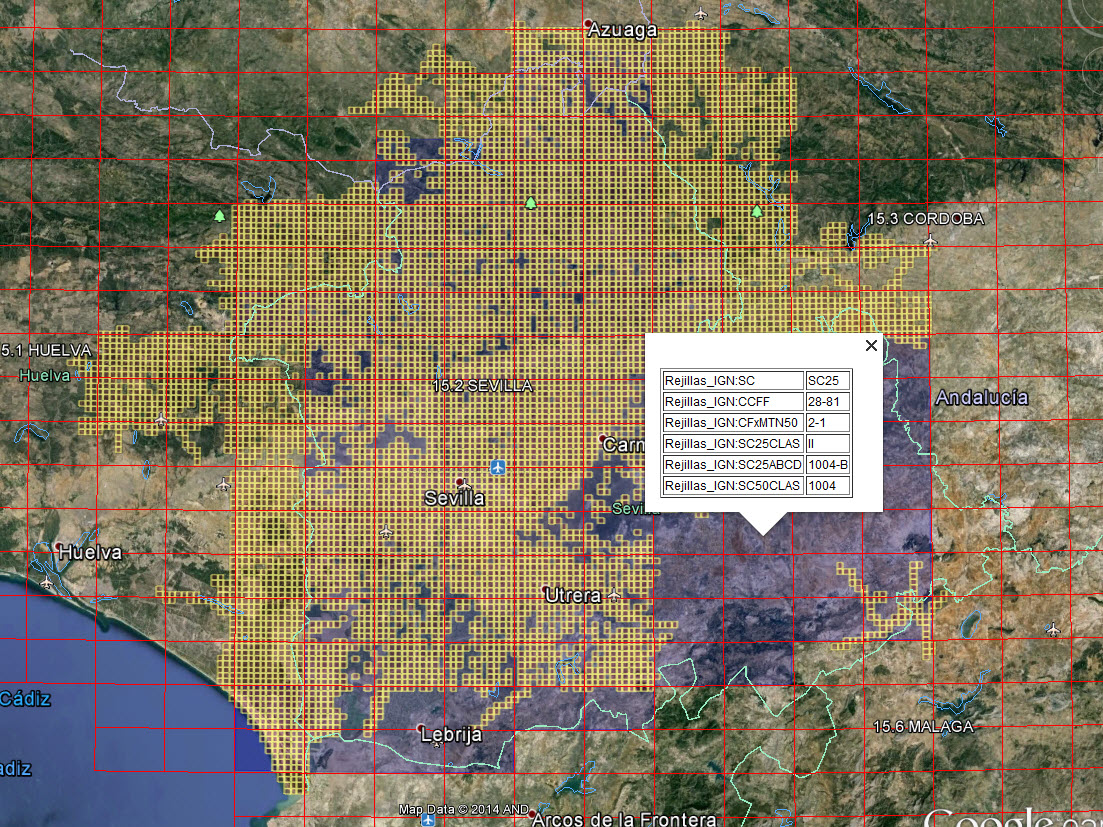Image resolution: width=1103 pixels, height=827 pixels.
Task: Click the airport icon right of Utrera
Action: coord(614,596)
